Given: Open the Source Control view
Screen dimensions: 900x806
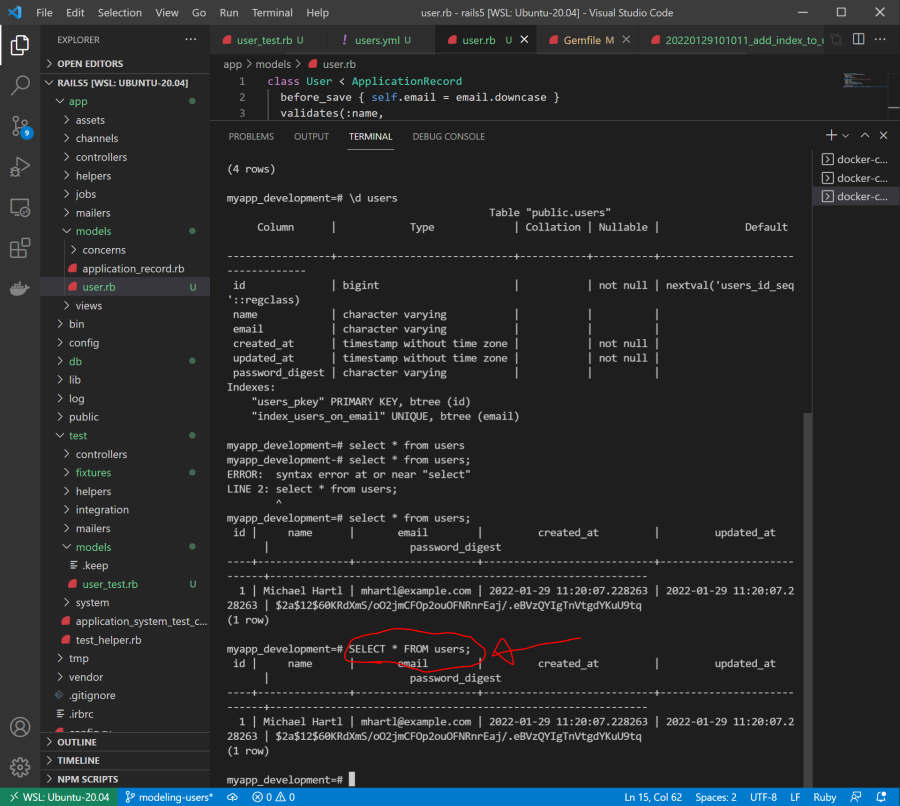Looking at the screenshot, I should (20, 126).
